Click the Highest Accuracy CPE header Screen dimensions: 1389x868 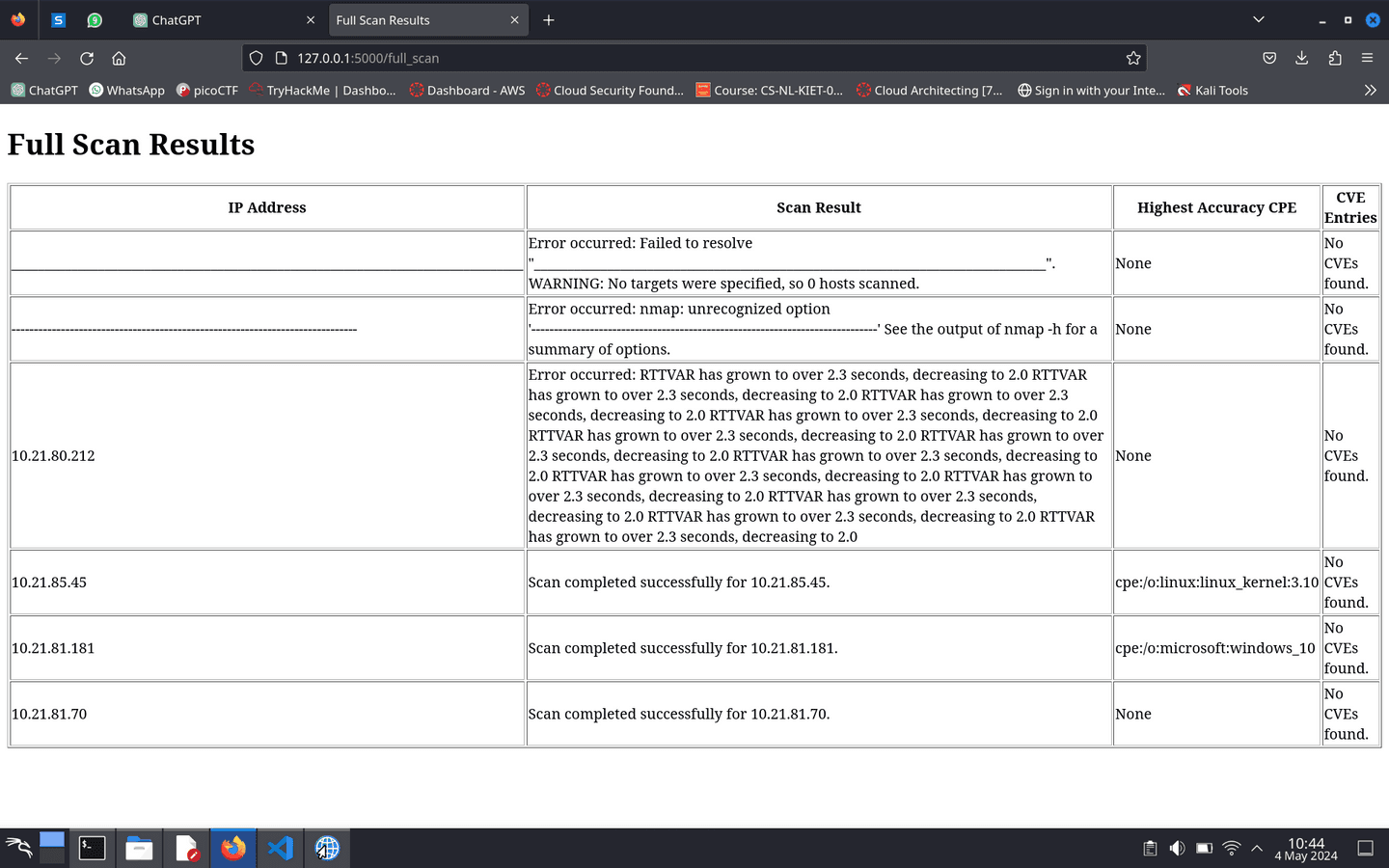(x=1216, y=207)
